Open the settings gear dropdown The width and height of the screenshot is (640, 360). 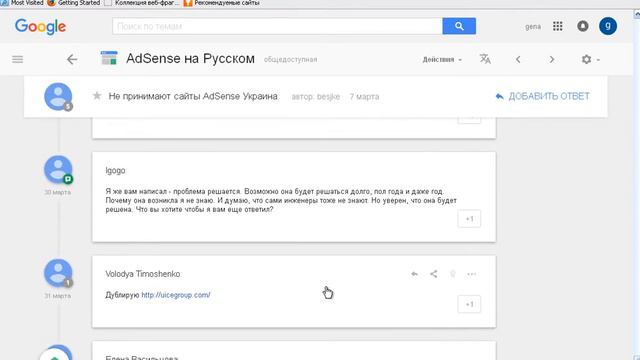pyautogui.click(x=590, y=60)
